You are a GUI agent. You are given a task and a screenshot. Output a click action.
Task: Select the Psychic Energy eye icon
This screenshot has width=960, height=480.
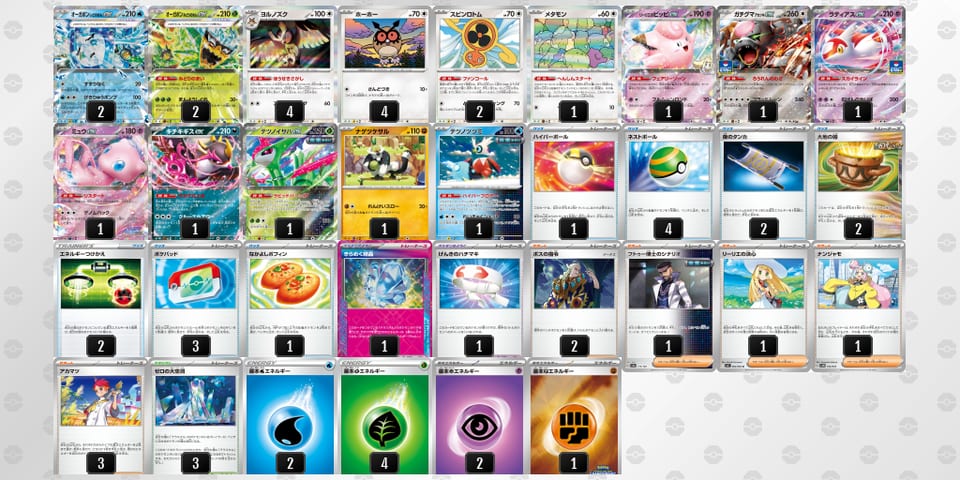click(x=479, y=426)
